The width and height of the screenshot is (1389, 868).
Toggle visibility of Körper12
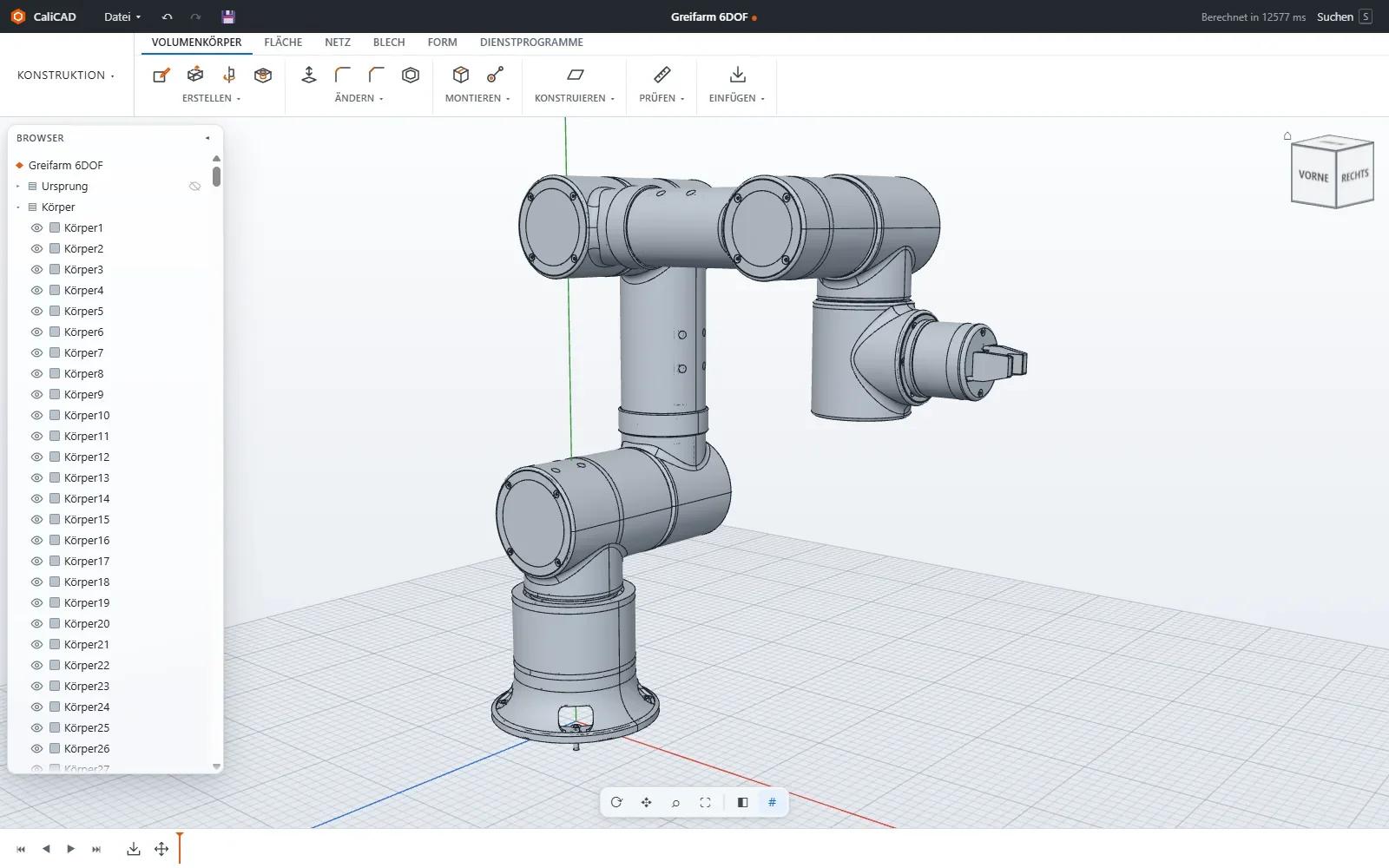pyautogui.click(x=36, y=457)
